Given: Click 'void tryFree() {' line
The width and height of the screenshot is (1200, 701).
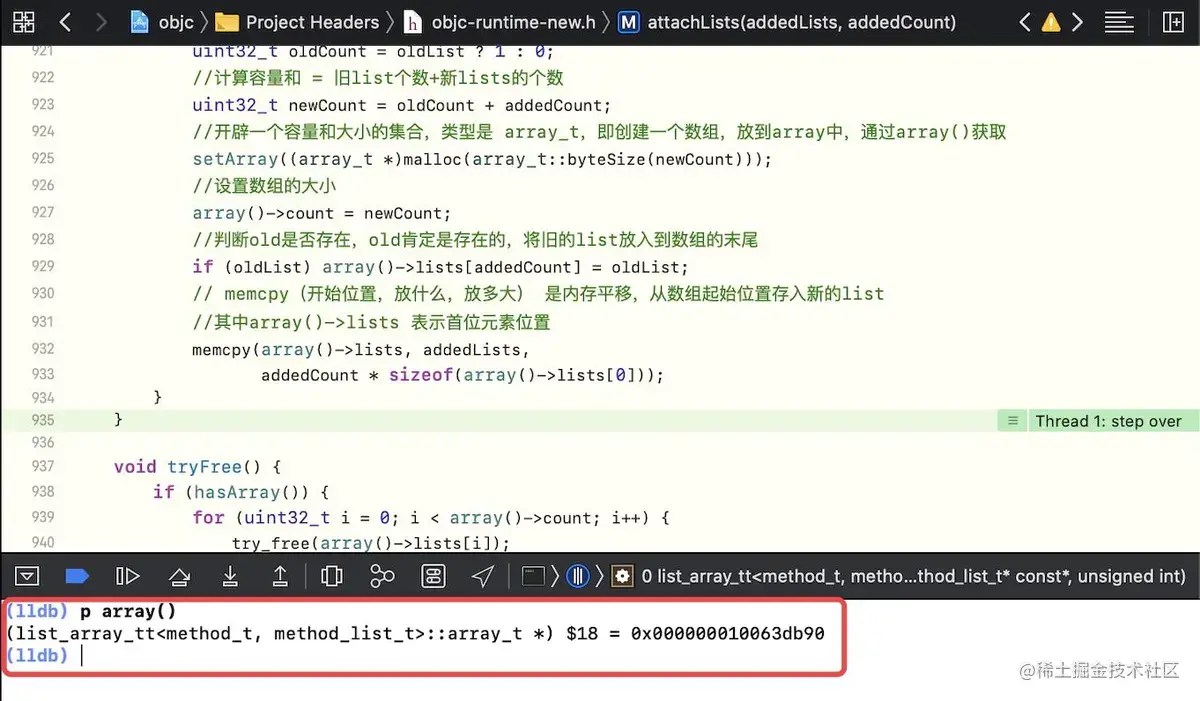Looking at the screenshot, I should (198, 466).
